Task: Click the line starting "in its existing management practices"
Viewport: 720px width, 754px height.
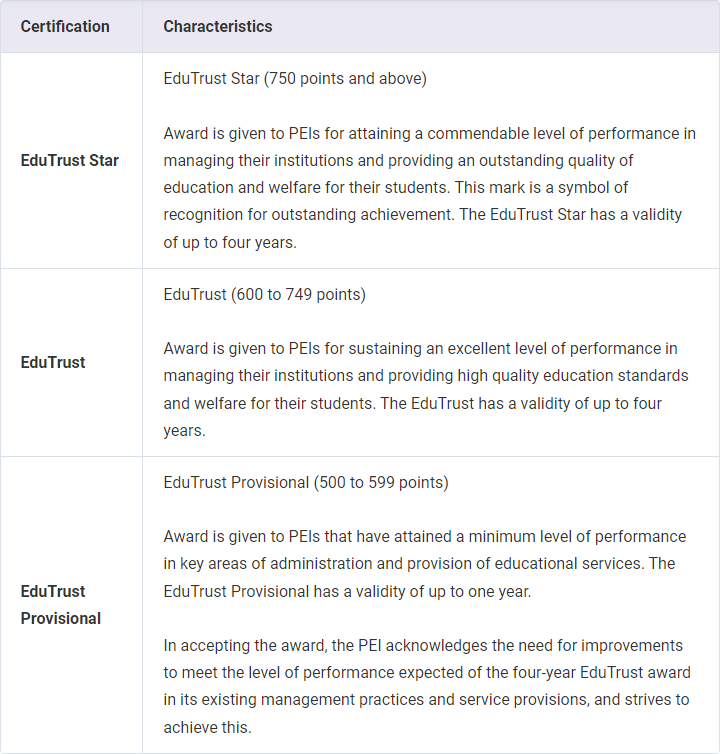Action: coord(426,699)
